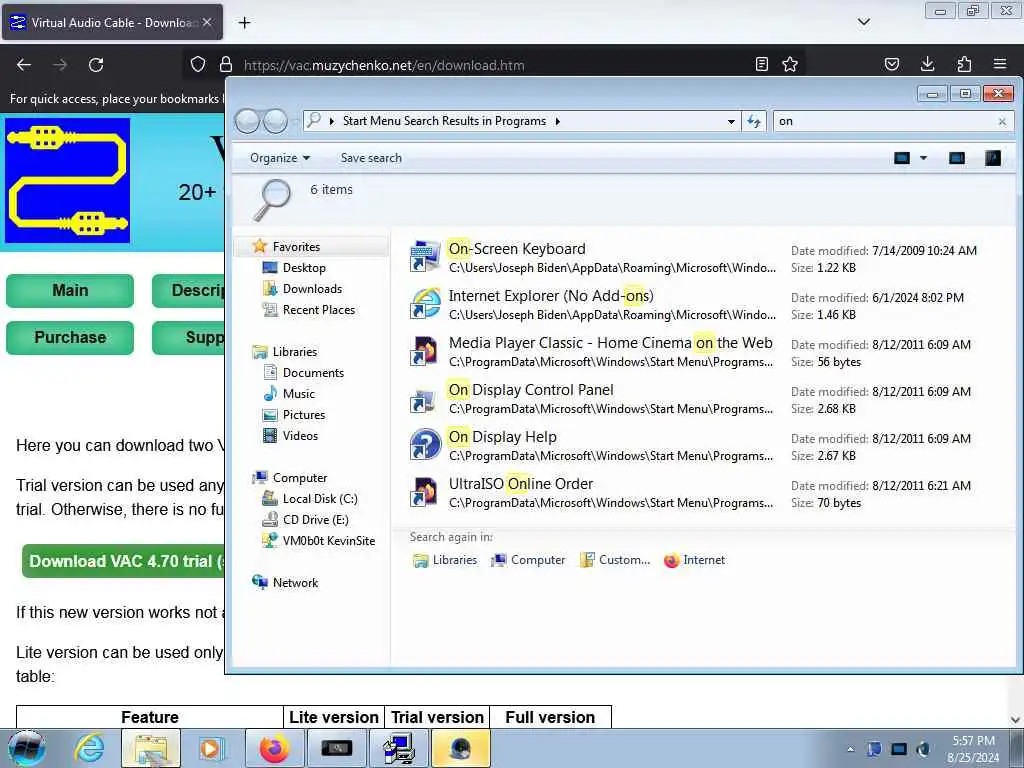The image size is (1024, 768).
Task: Change view with the Explorer view icon
Action: click(902, 158)
